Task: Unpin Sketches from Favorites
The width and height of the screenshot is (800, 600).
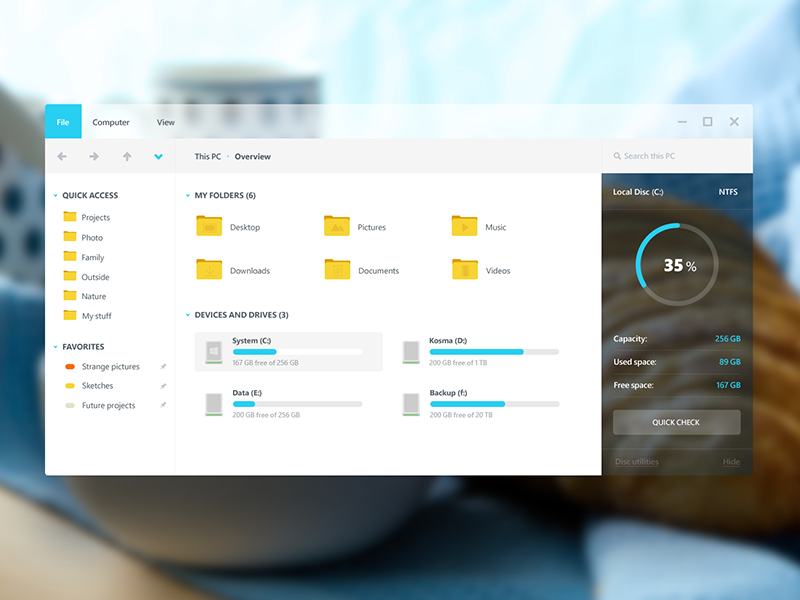Action: 163,386
